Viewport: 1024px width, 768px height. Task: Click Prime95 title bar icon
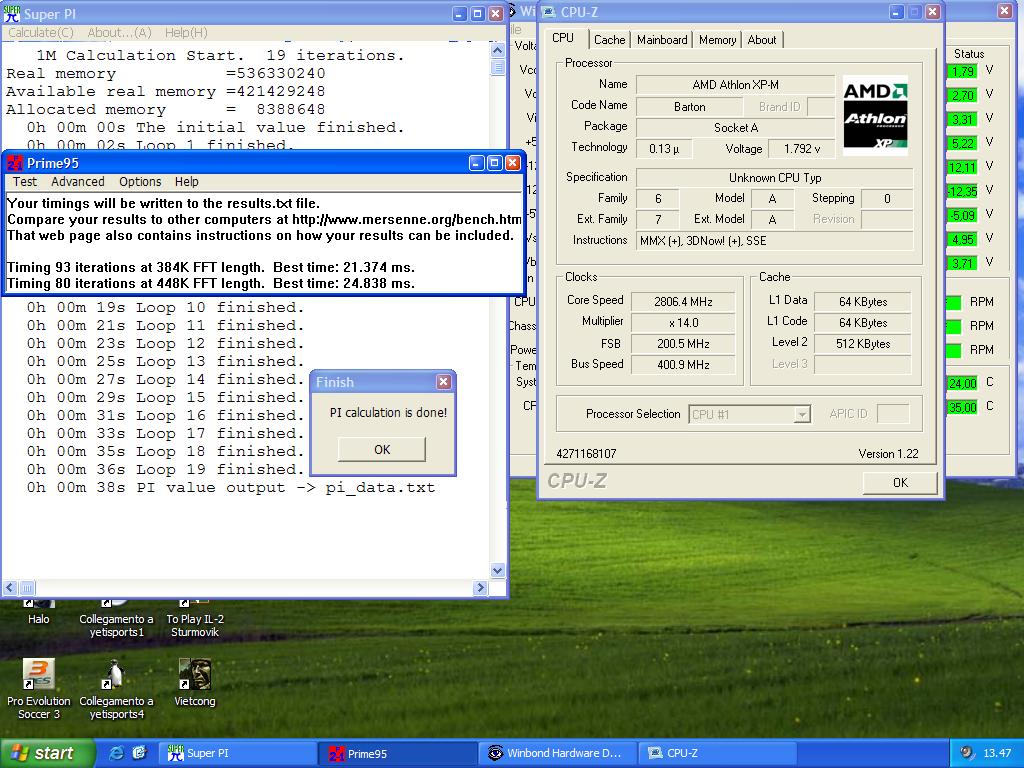15,163
